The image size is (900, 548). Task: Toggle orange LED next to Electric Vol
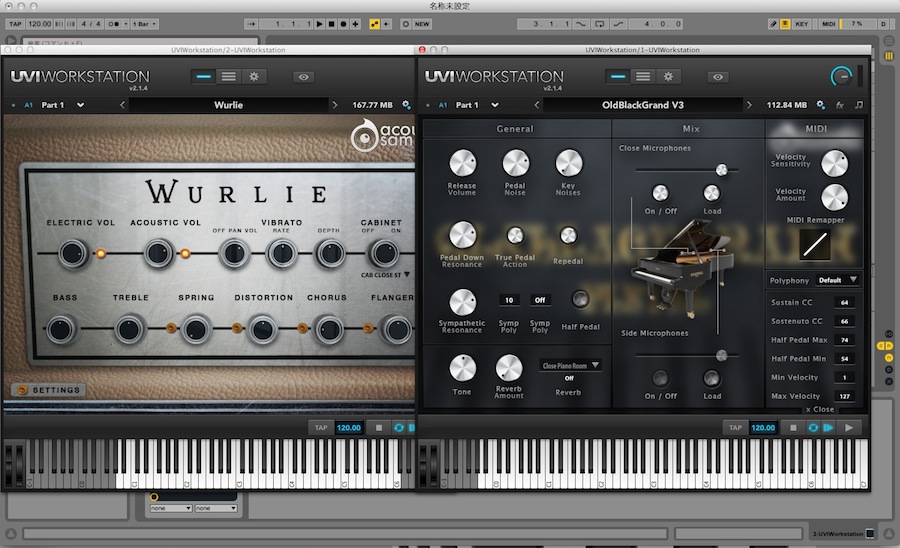click(x=101, y=253)
